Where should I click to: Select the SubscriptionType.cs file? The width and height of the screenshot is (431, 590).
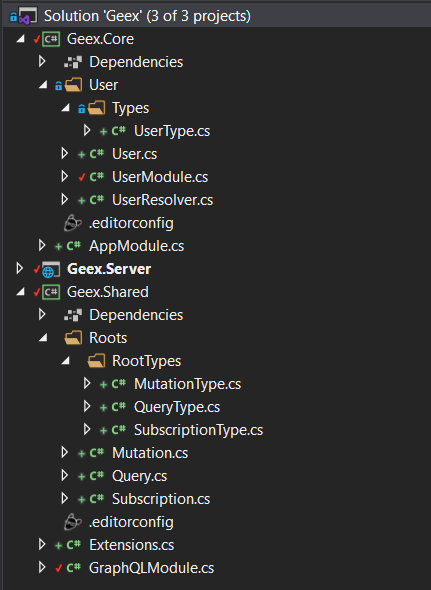pos(198,430)
